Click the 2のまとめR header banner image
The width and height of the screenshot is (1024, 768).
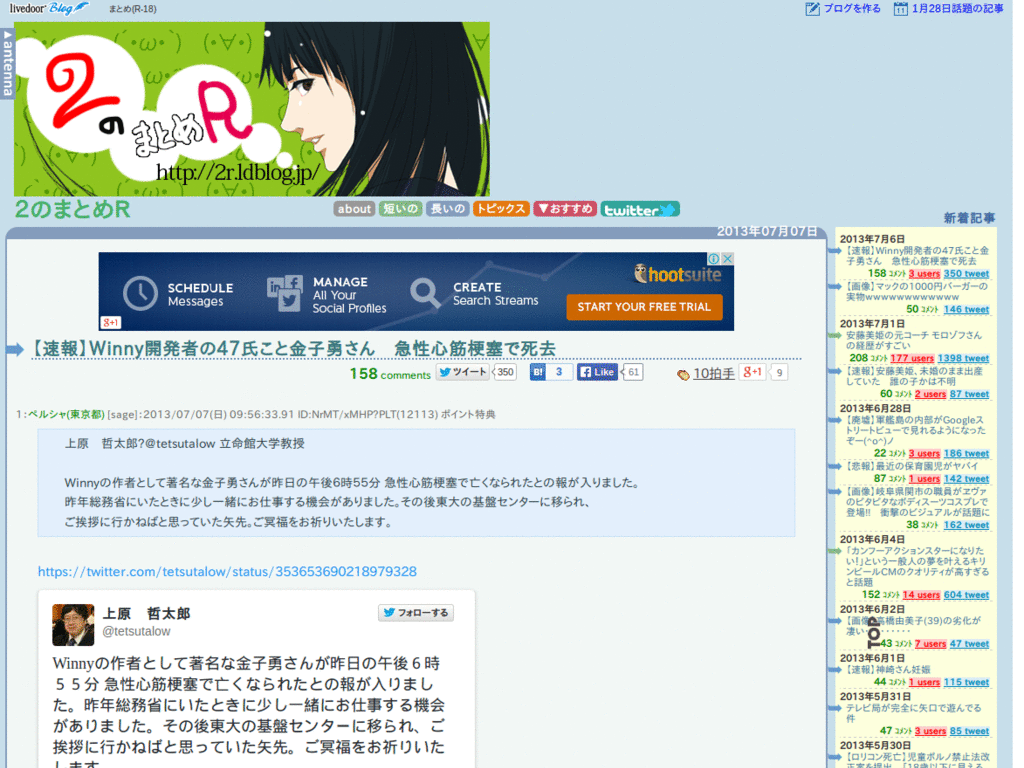point(252,109)
